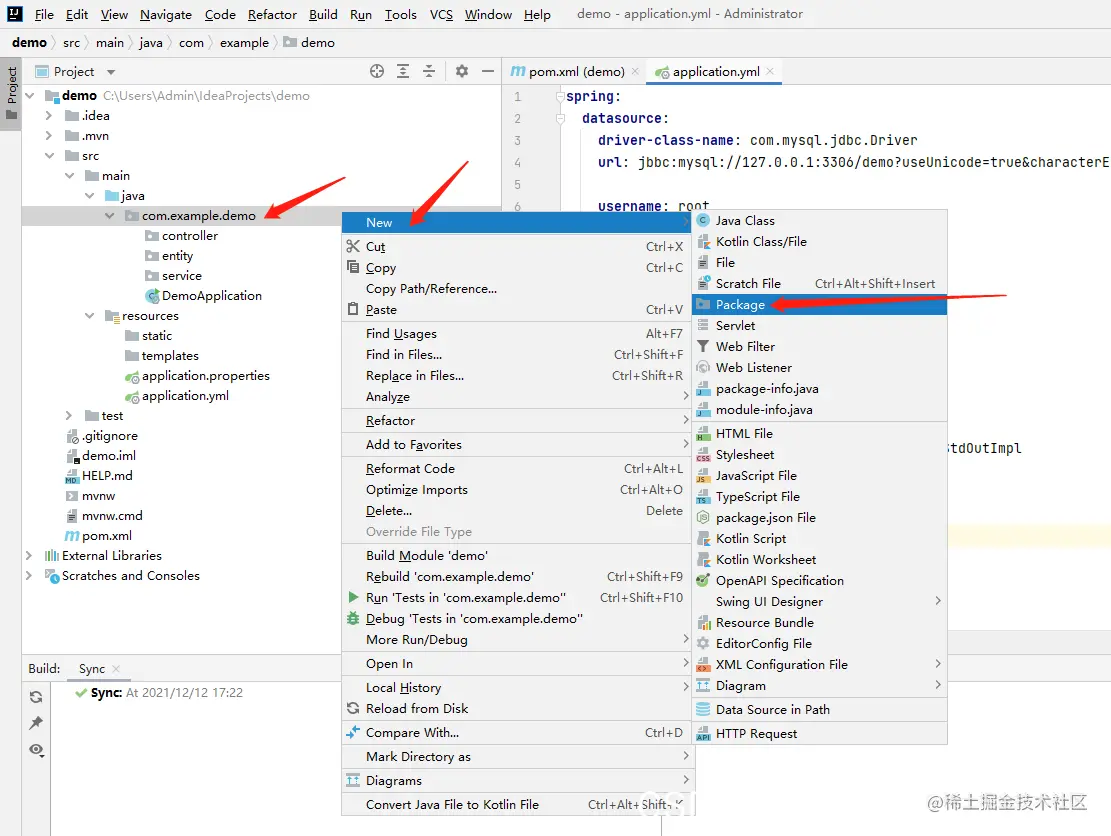Click the fold marker beside spring line
This screenshot has height=836, width=1111.
560,96
